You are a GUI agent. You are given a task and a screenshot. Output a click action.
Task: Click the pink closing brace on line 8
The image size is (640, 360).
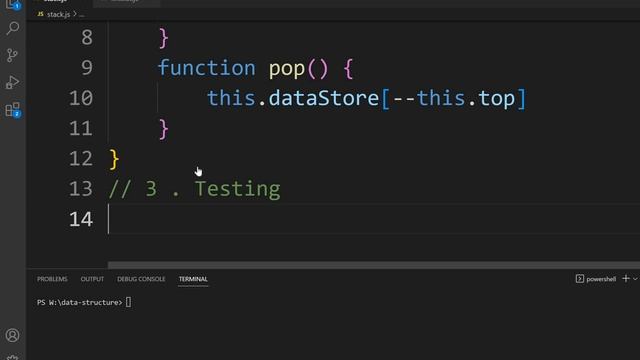click(x=163, y=38)
